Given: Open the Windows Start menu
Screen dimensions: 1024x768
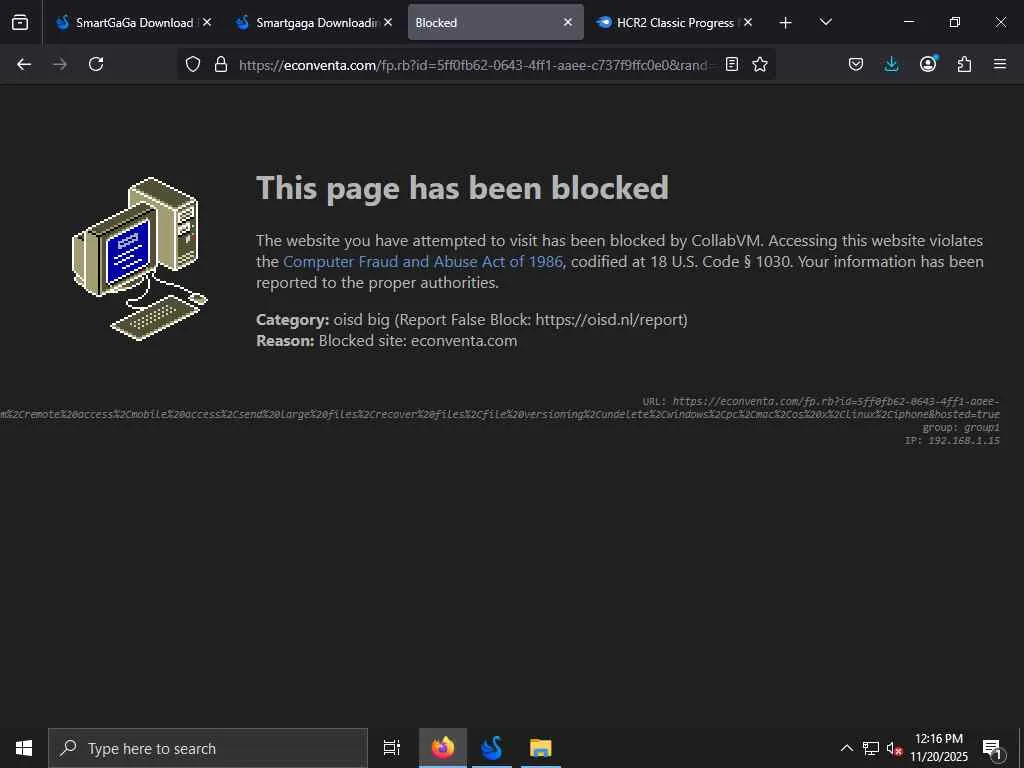Looking at the screenshot, I should (24, 748).
